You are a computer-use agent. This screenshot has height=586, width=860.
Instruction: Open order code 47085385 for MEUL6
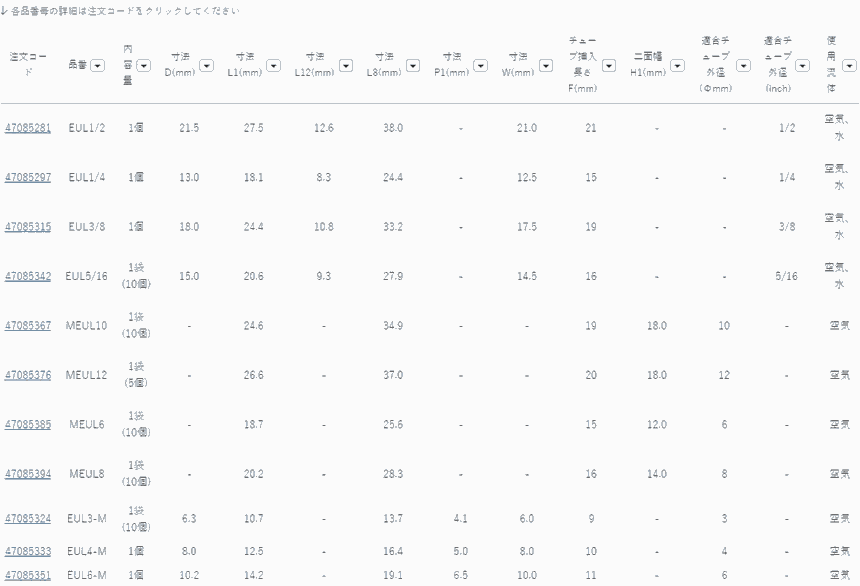(x=28, y=424)
